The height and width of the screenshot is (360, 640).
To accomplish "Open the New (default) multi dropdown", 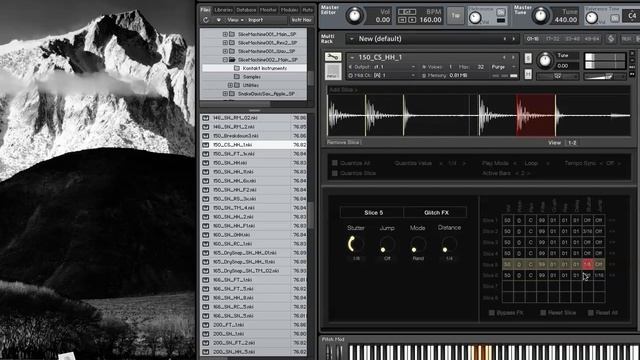I will point(351,39).
